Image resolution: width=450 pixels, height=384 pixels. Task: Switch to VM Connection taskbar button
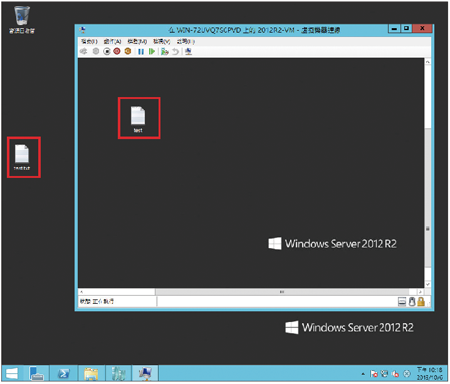coord(145,373)
